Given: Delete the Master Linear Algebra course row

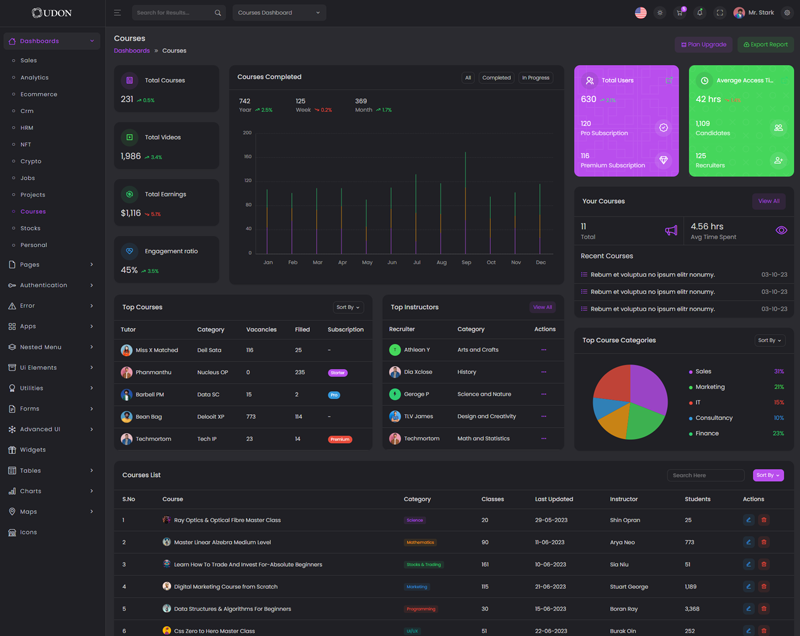Looking at the screenshot, I should coord(764,542).
